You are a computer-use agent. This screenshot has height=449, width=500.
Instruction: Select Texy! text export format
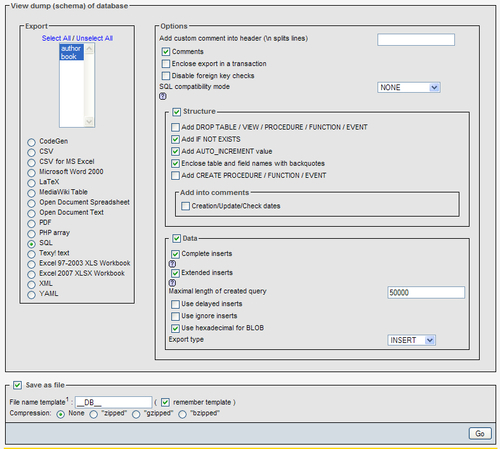click(31, 254)
